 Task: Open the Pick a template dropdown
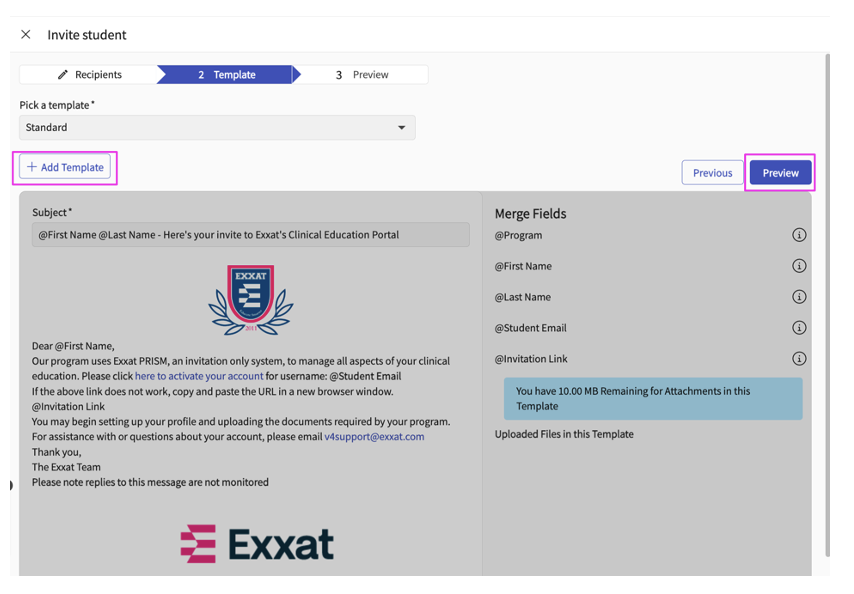(x=217, y=128)
